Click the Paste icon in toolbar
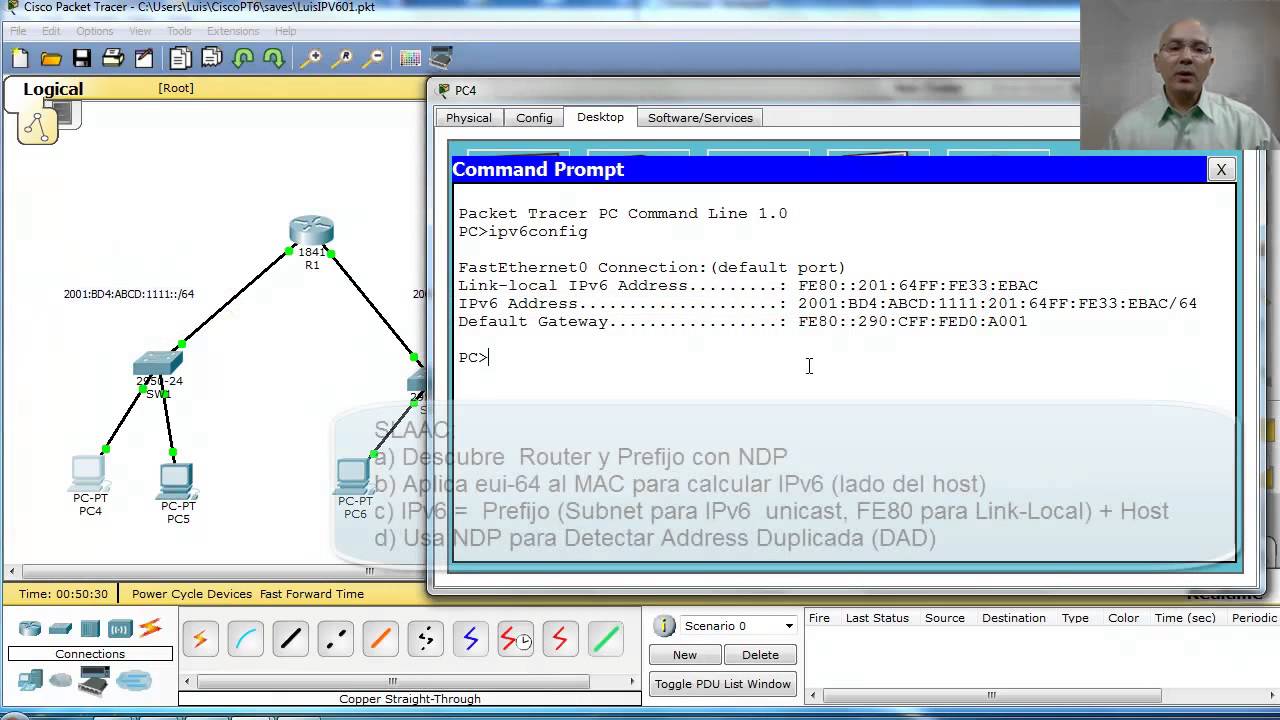This screenshot has width=1280, height=720. pos(212,59)
